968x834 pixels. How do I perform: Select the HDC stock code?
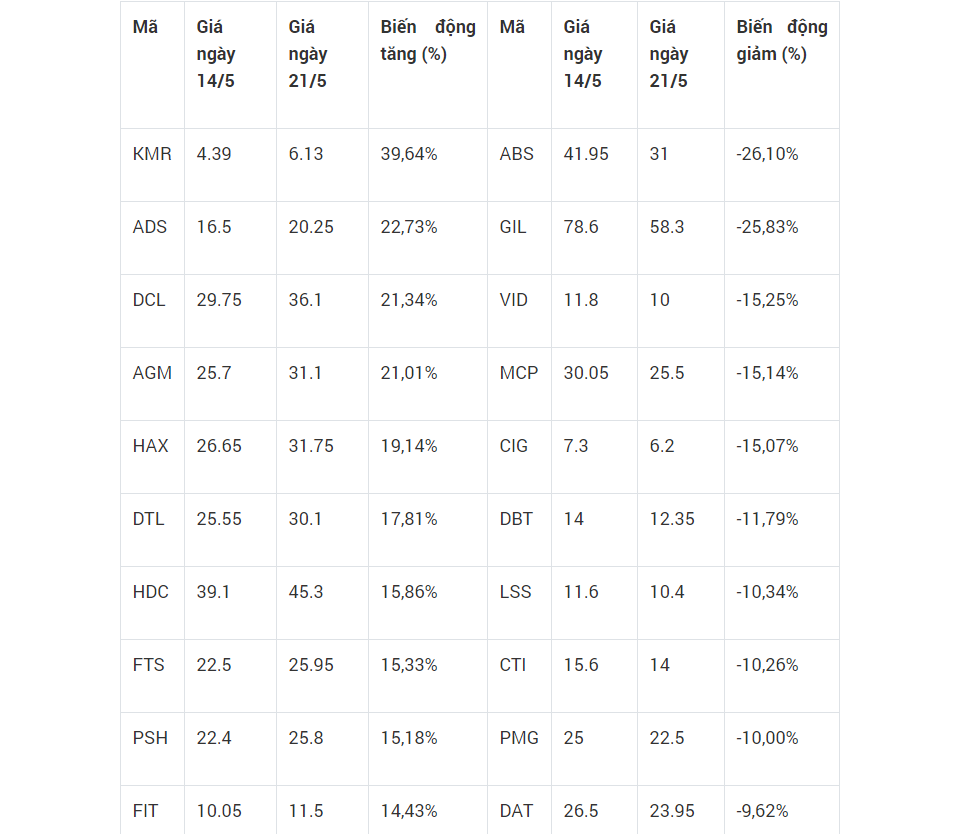pos(151,591)
